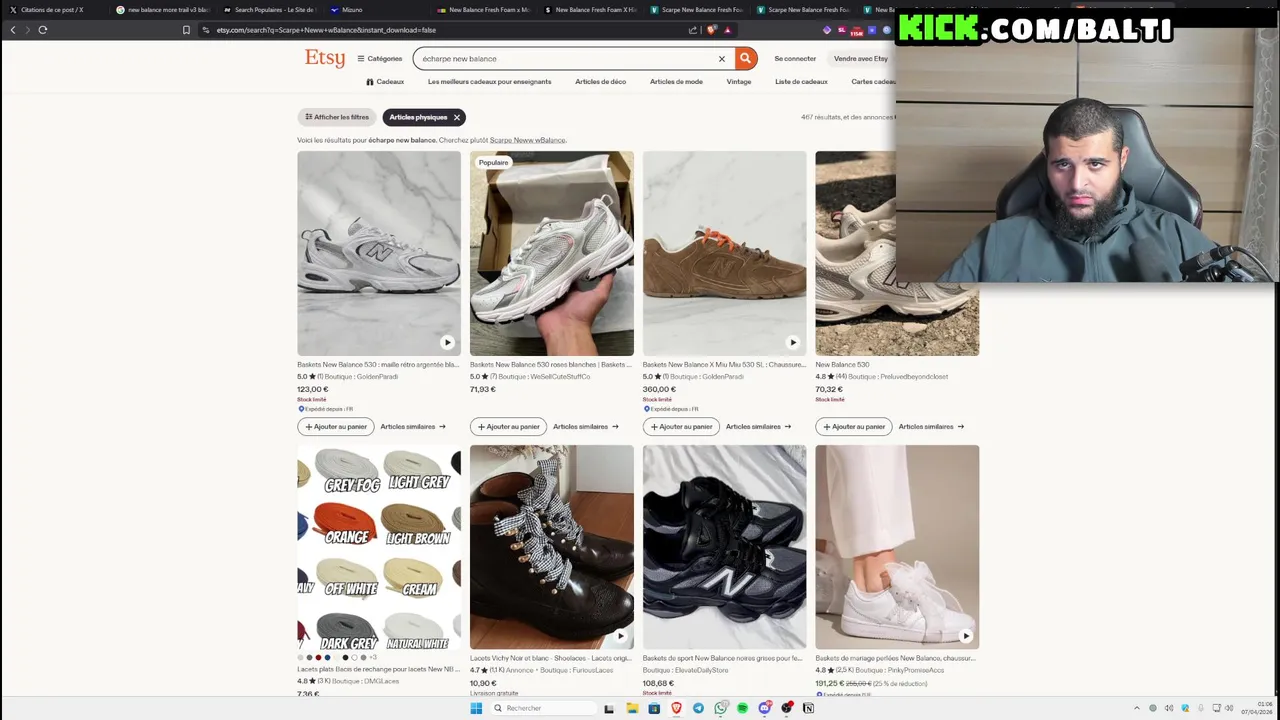Click the orange Etsy search magnifier button
The image size is (1280, 720).
[x=745, y=58]
